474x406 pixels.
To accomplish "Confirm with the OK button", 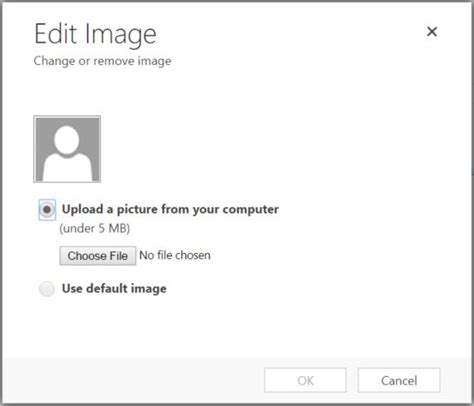I will (x=305, y=380).
